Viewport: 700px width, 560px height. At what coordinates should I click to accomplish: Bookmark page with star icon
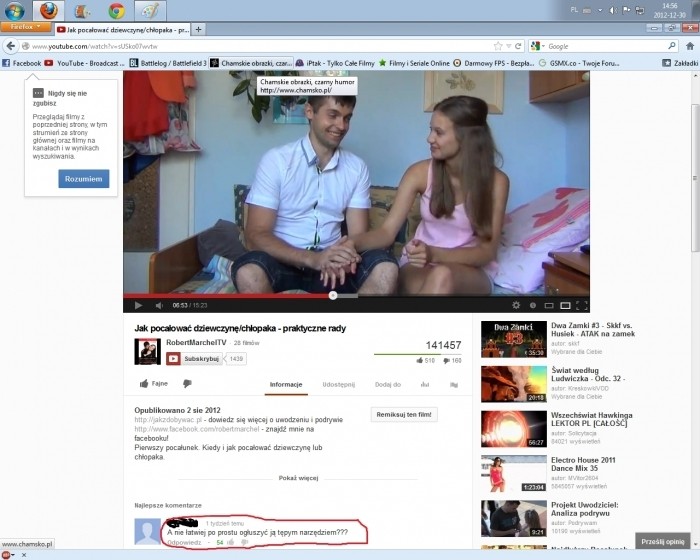pyautogui.click(x=498, y=46)
